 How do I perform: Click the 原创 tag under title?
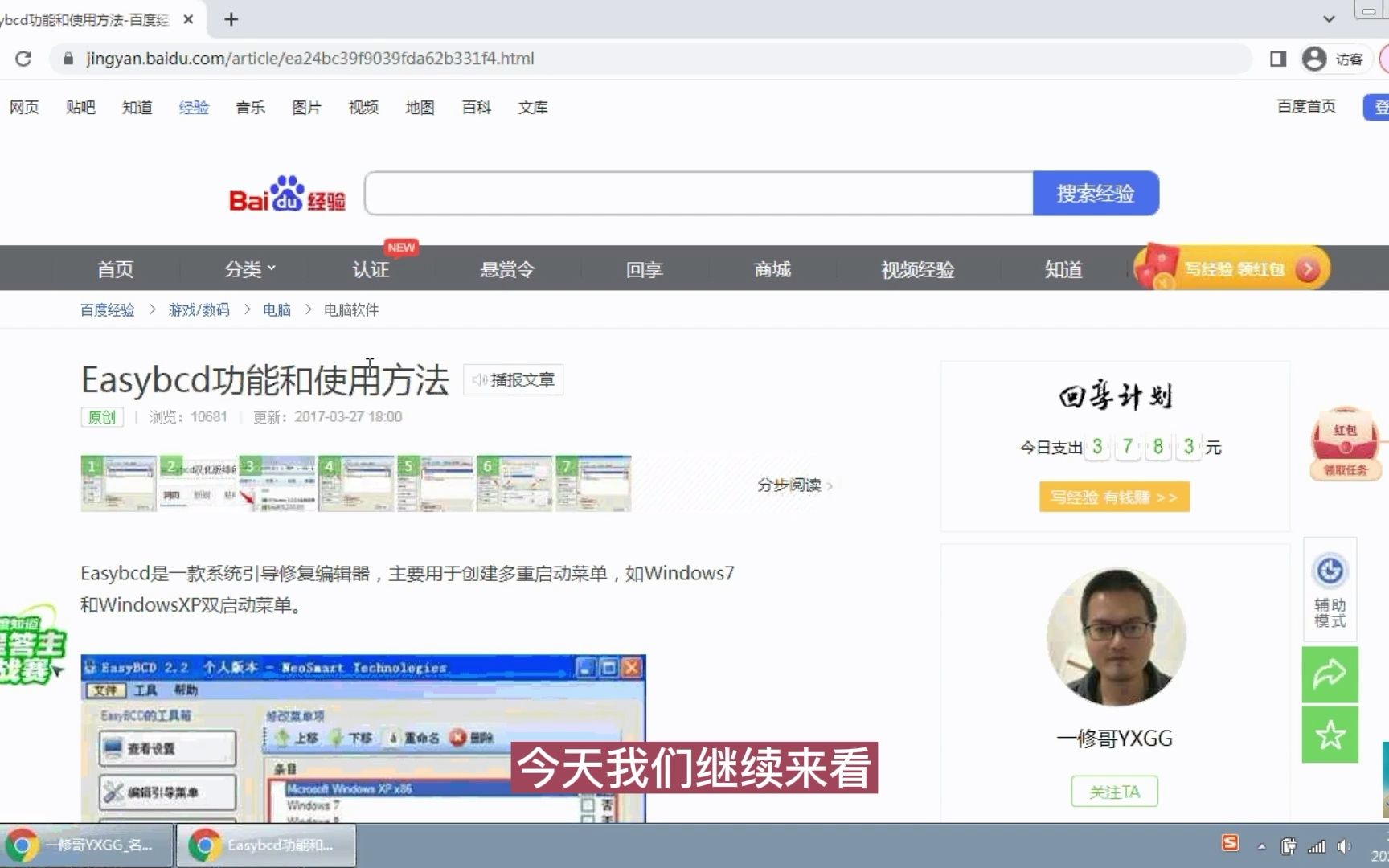tap(102, 417)
